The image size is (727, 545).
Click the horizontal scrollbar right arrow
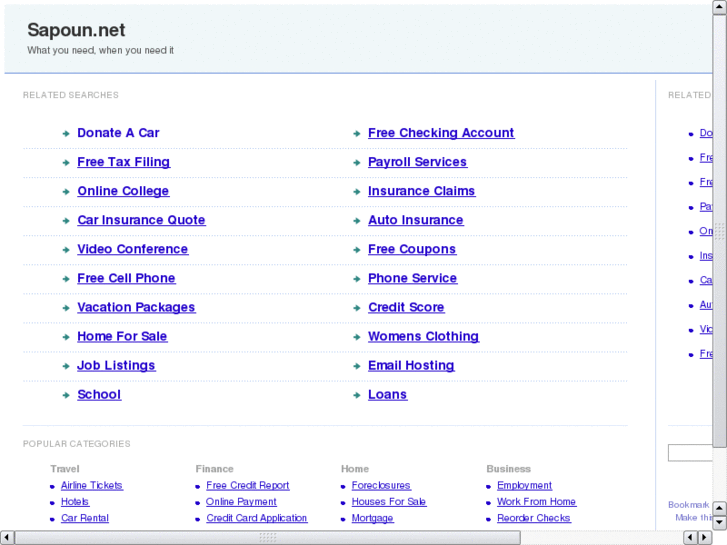[x=705, y=538]
